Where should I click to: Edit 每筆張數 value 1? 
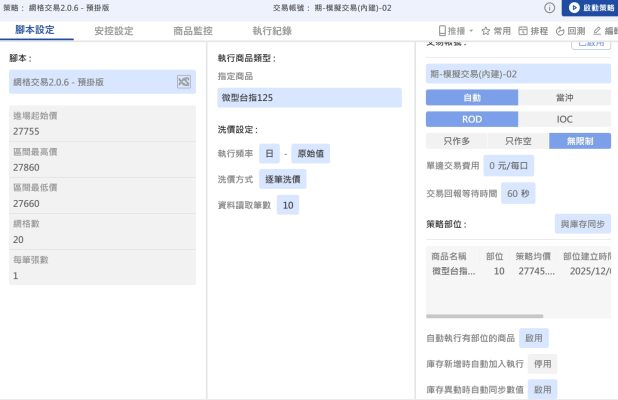[x=102, y=268]
